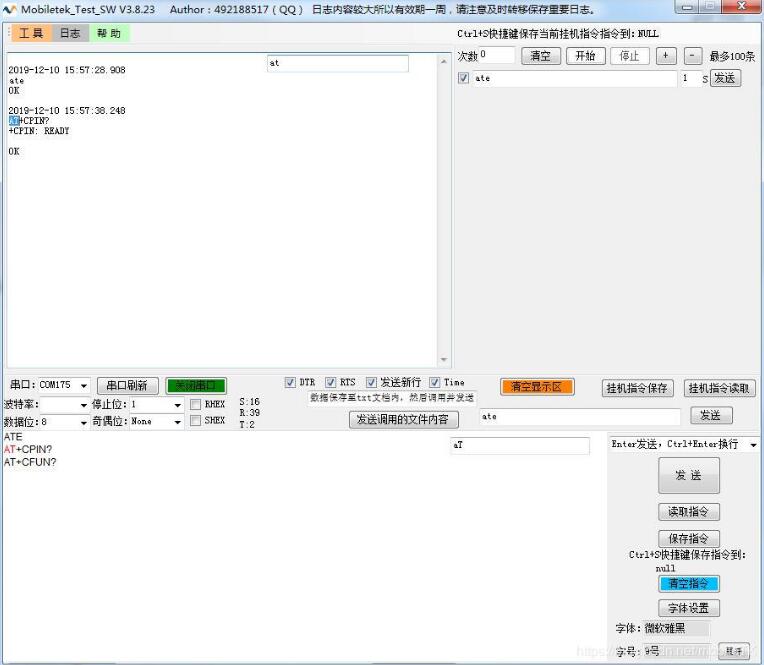Click the AT+CFUN? line in command list
Image resolution: width=764 pixels, height=665 pixels.
pos(30,462)
